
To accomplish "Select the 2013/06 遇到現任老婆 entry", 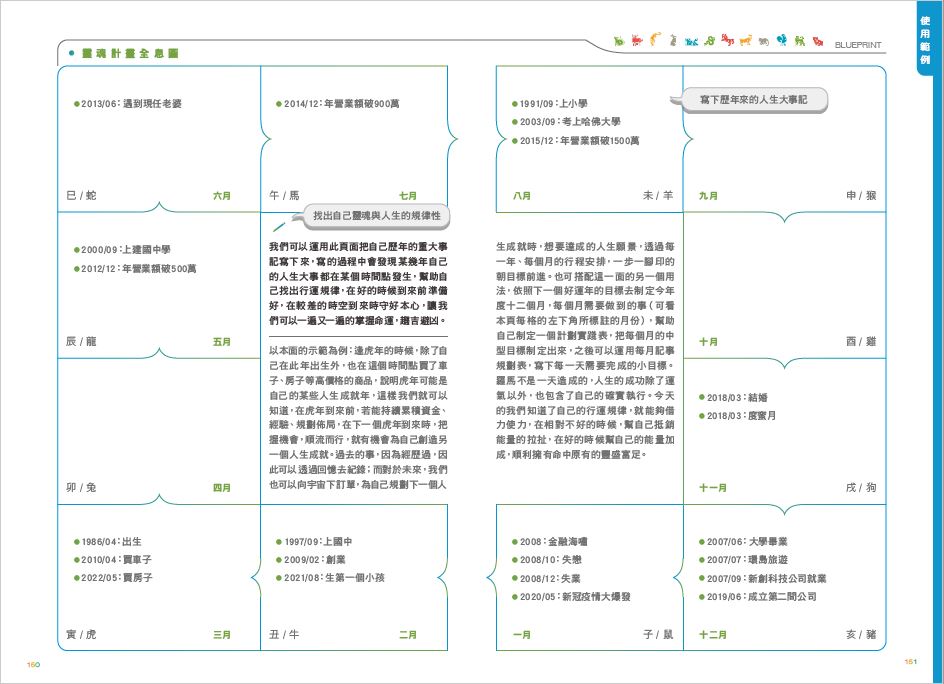I will (x=132, y=104).
